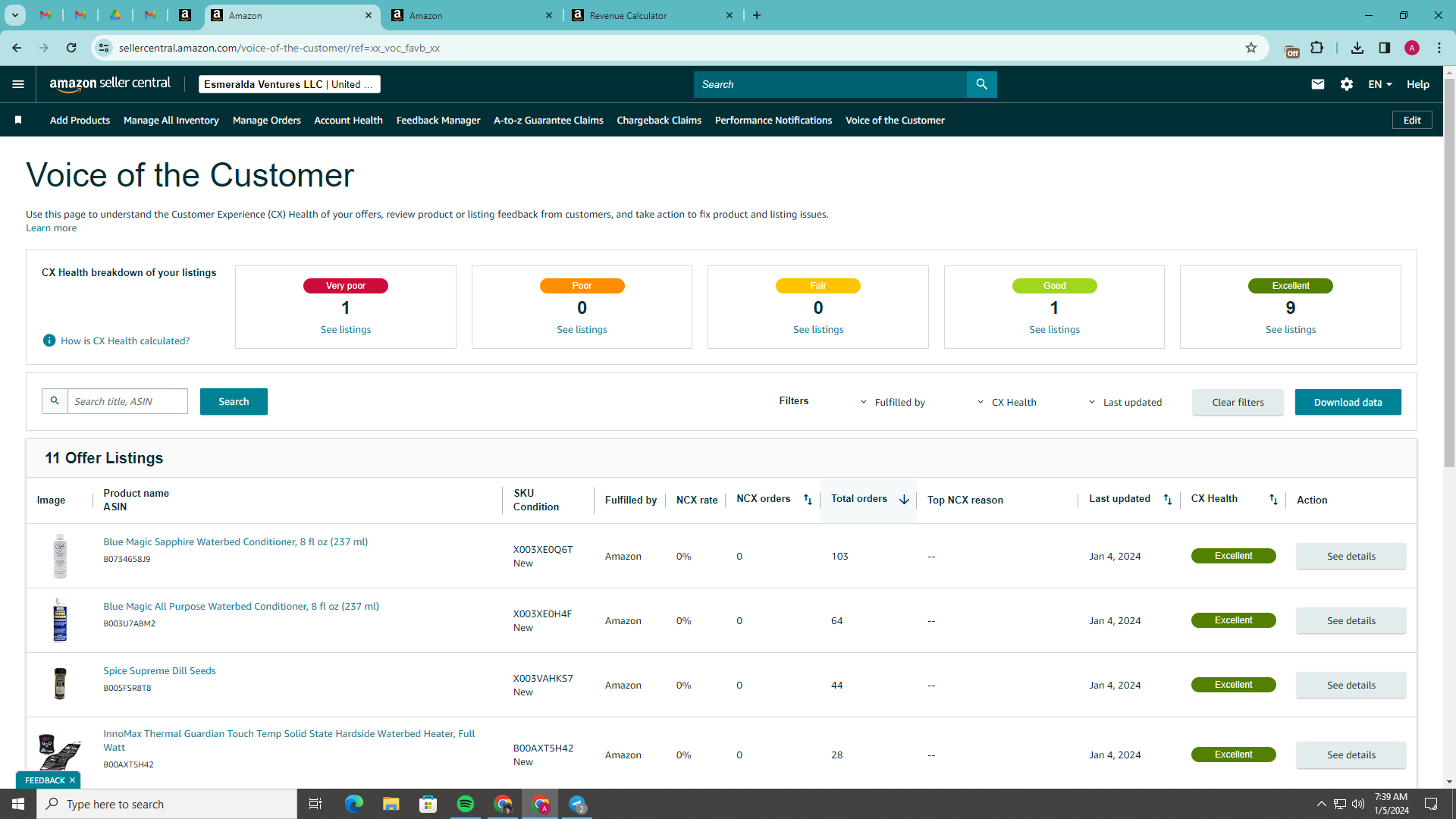Viewport: 1456px width, 819px height.
Task: Click the magnifier icon beside the title search
Action: coord(55,401)
